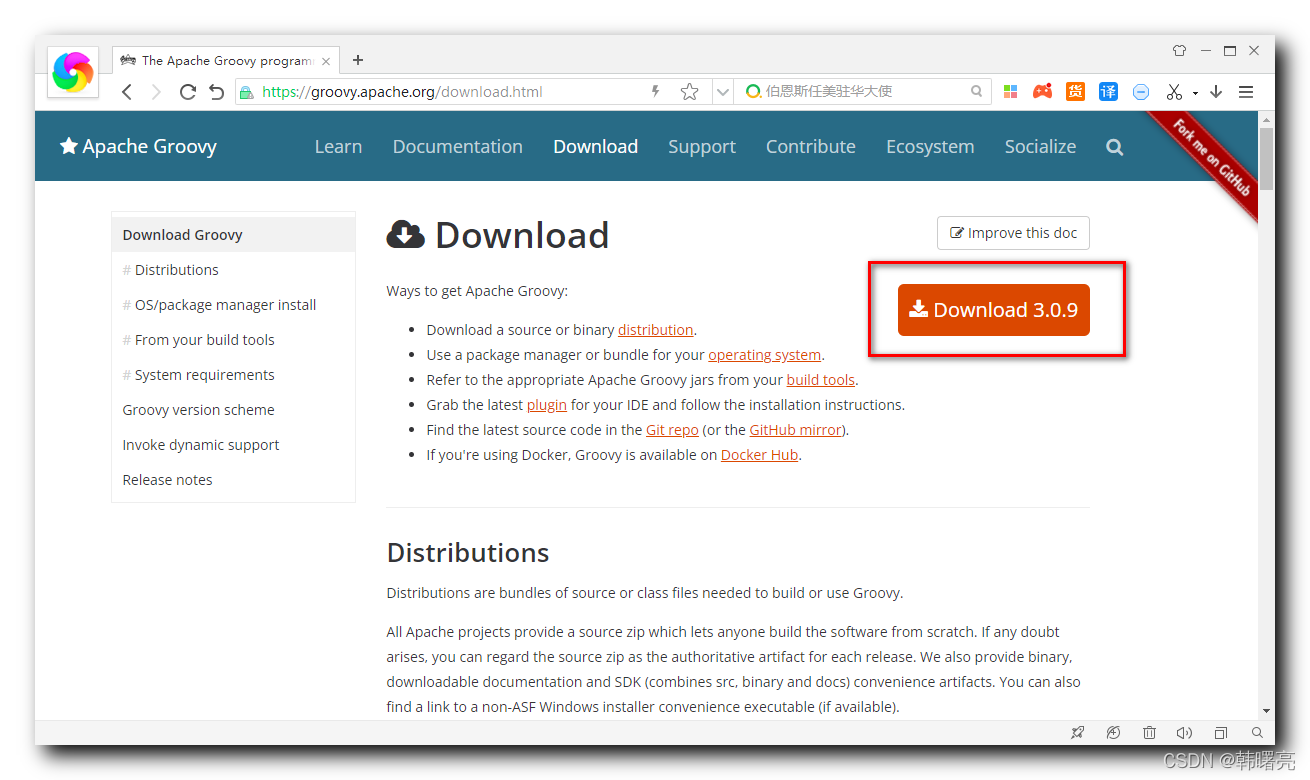The image size is (1310, 780).
Task: Click the orange shopping extension icon
Action: 1075,91
